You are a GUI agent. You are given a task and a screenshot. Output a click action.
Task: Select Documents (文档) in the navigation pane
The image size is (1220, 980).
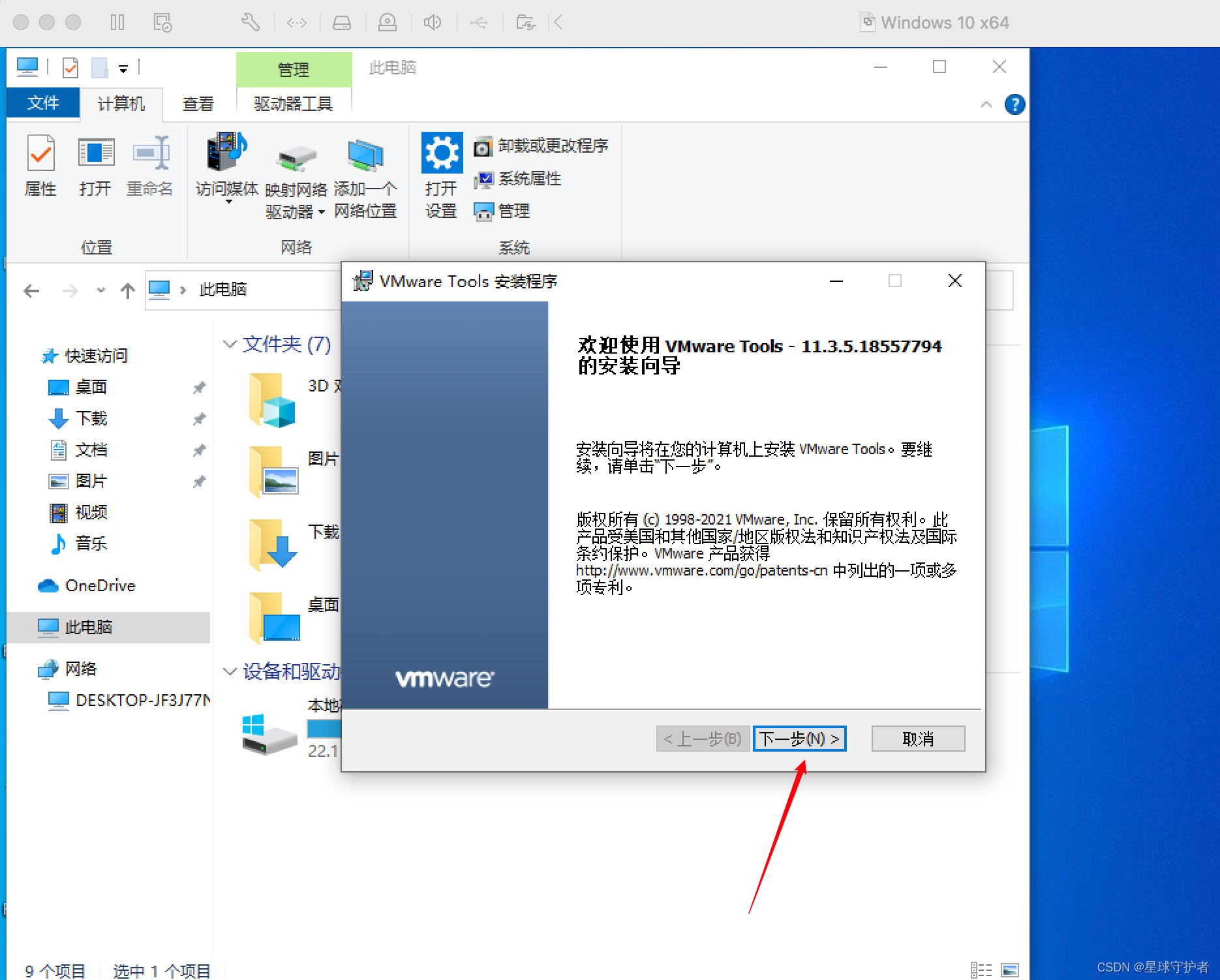(x=78, y=450)
